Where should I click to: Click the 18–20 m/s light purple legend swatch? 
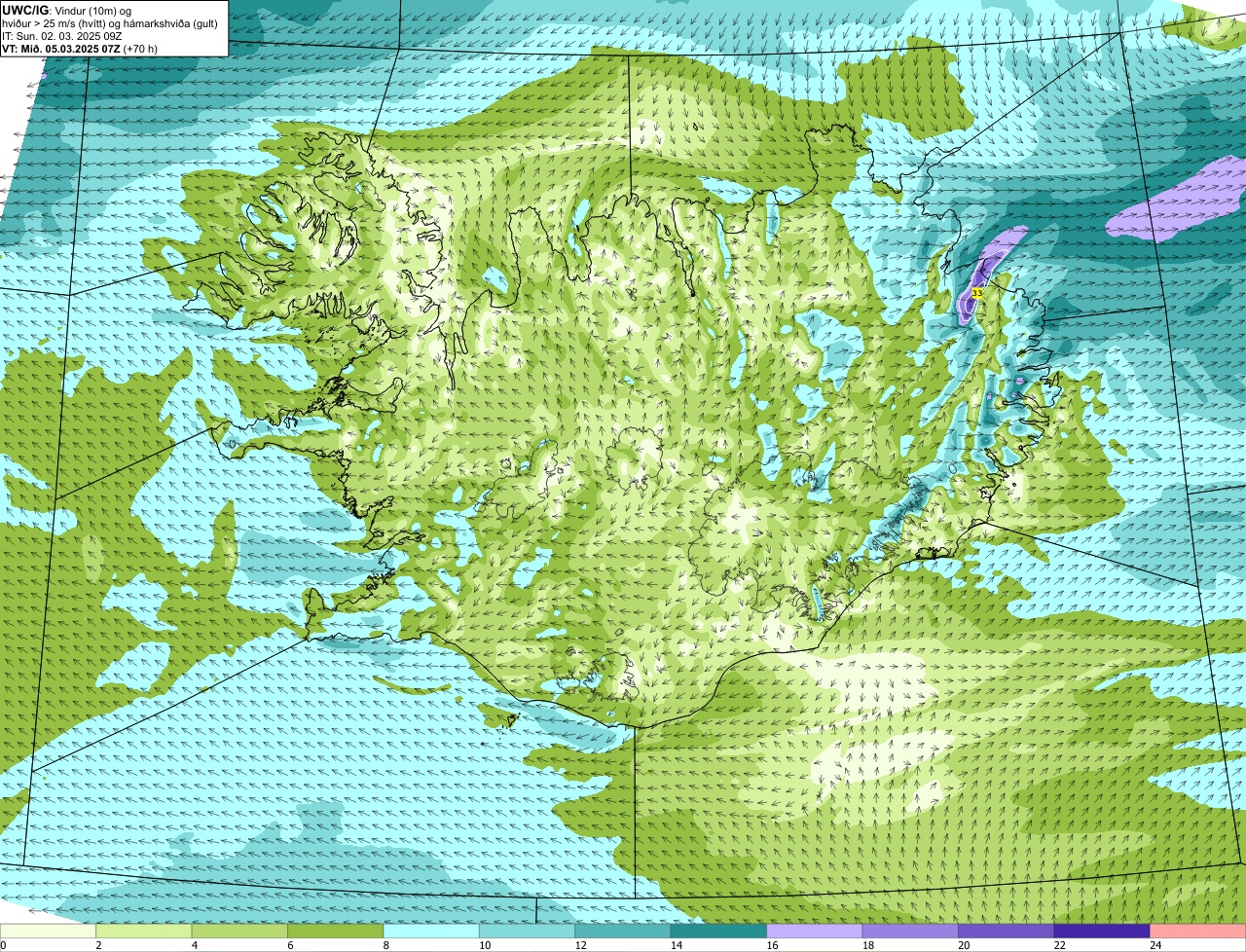[x=910, y=931]
